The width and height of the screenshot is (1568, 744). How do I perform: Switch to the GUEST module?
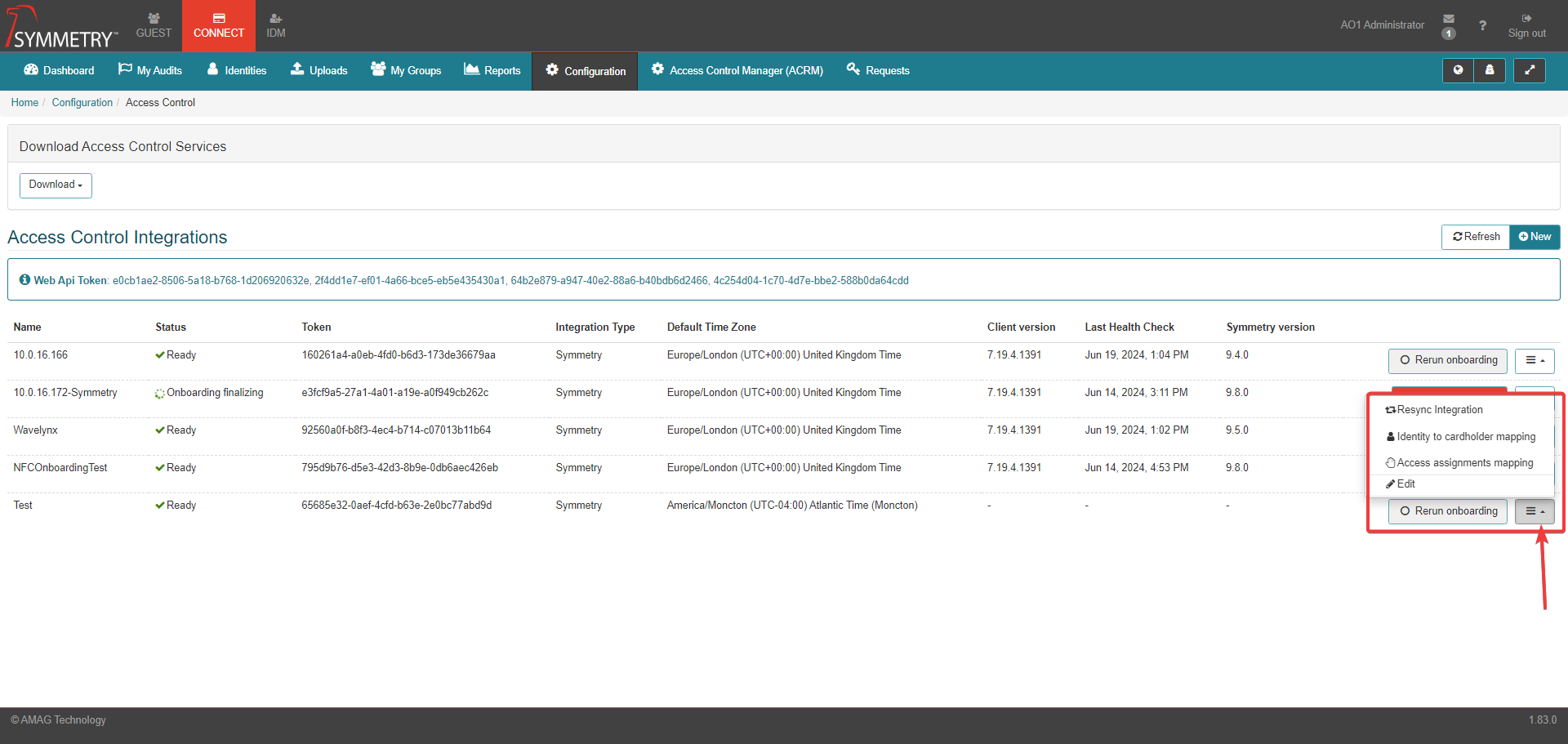[x=154, y=25]
